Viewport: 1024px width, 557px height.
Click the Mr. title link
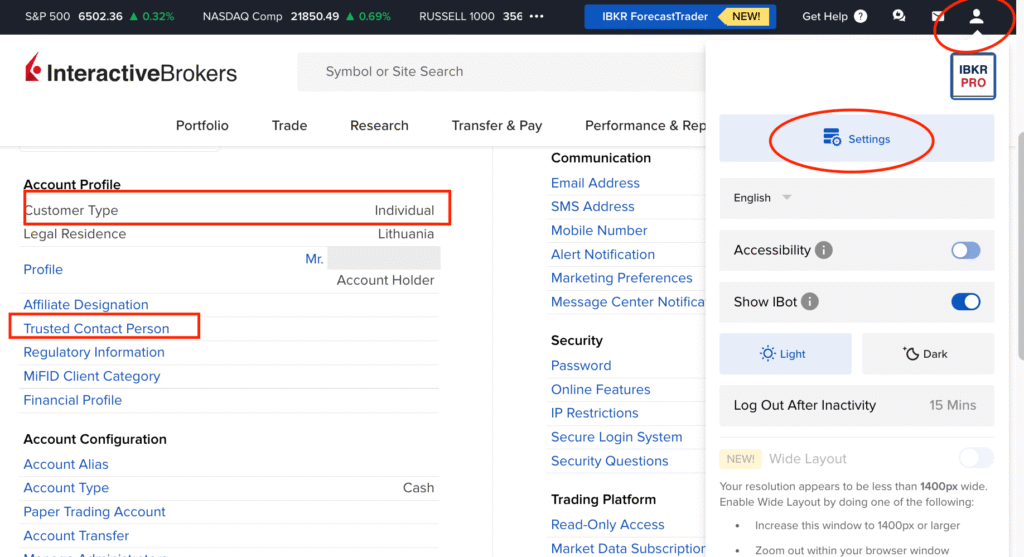(314, 259)
